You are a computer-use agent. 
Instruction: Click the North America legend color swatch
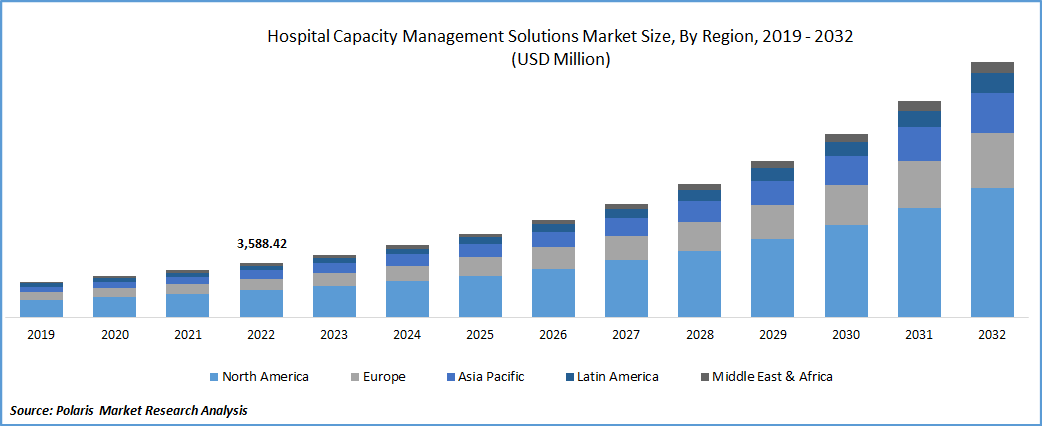click(x=214, y=377)
